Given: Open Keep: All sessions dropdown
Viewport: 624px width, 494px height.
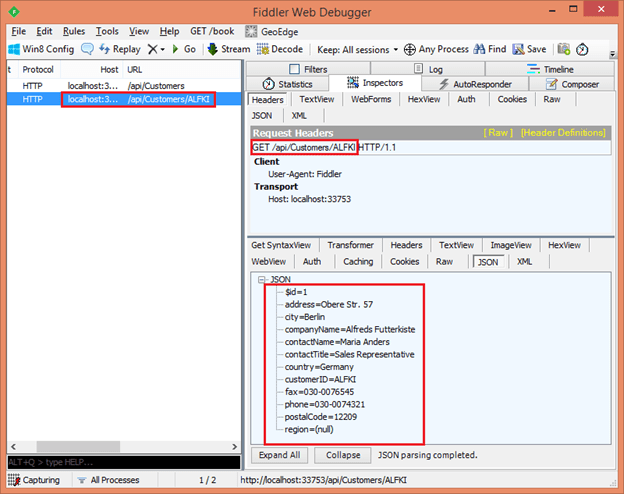Looking at the screenshot, I should coord(357,49).
